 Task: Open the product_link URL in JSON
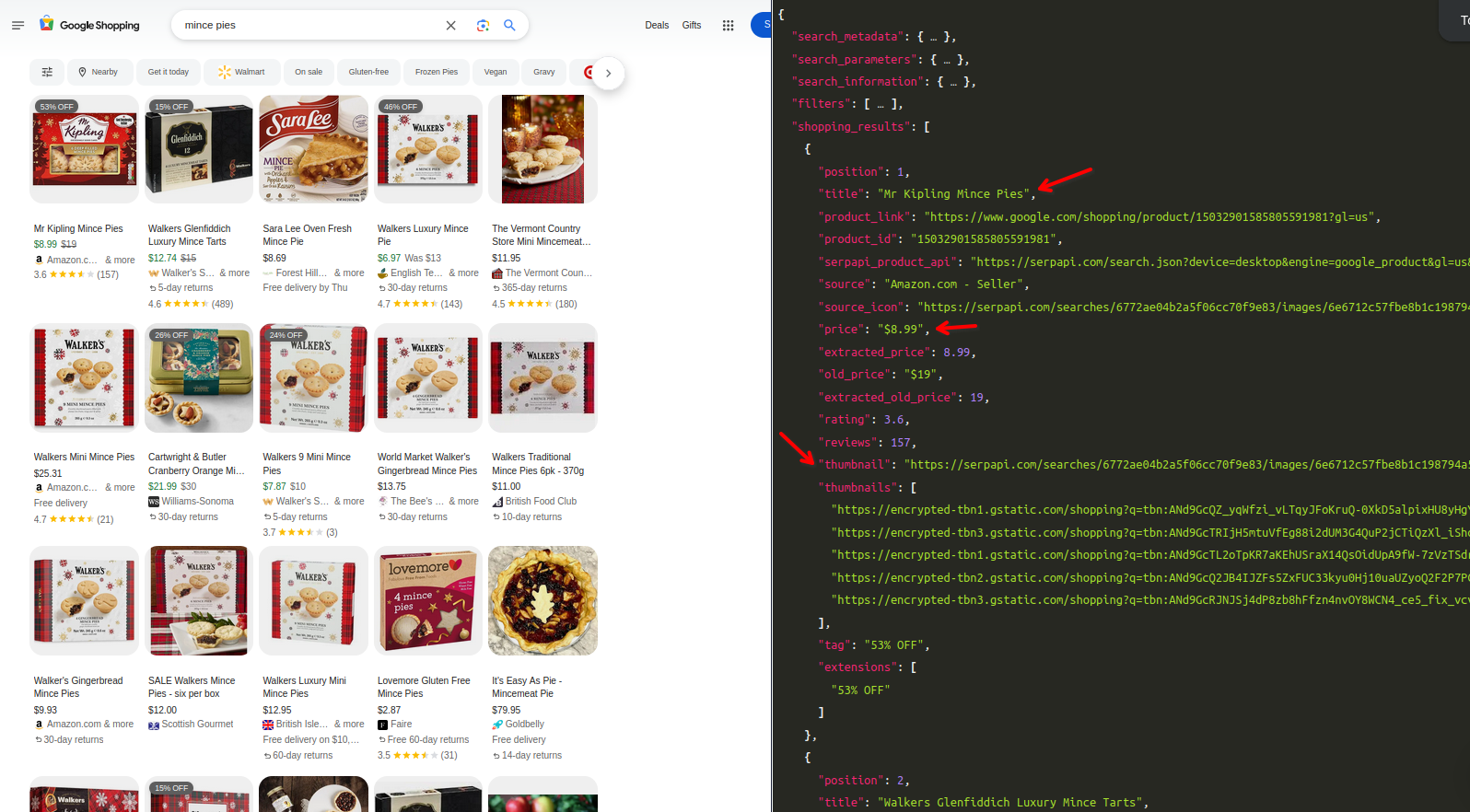click(x=1151, y=217)
